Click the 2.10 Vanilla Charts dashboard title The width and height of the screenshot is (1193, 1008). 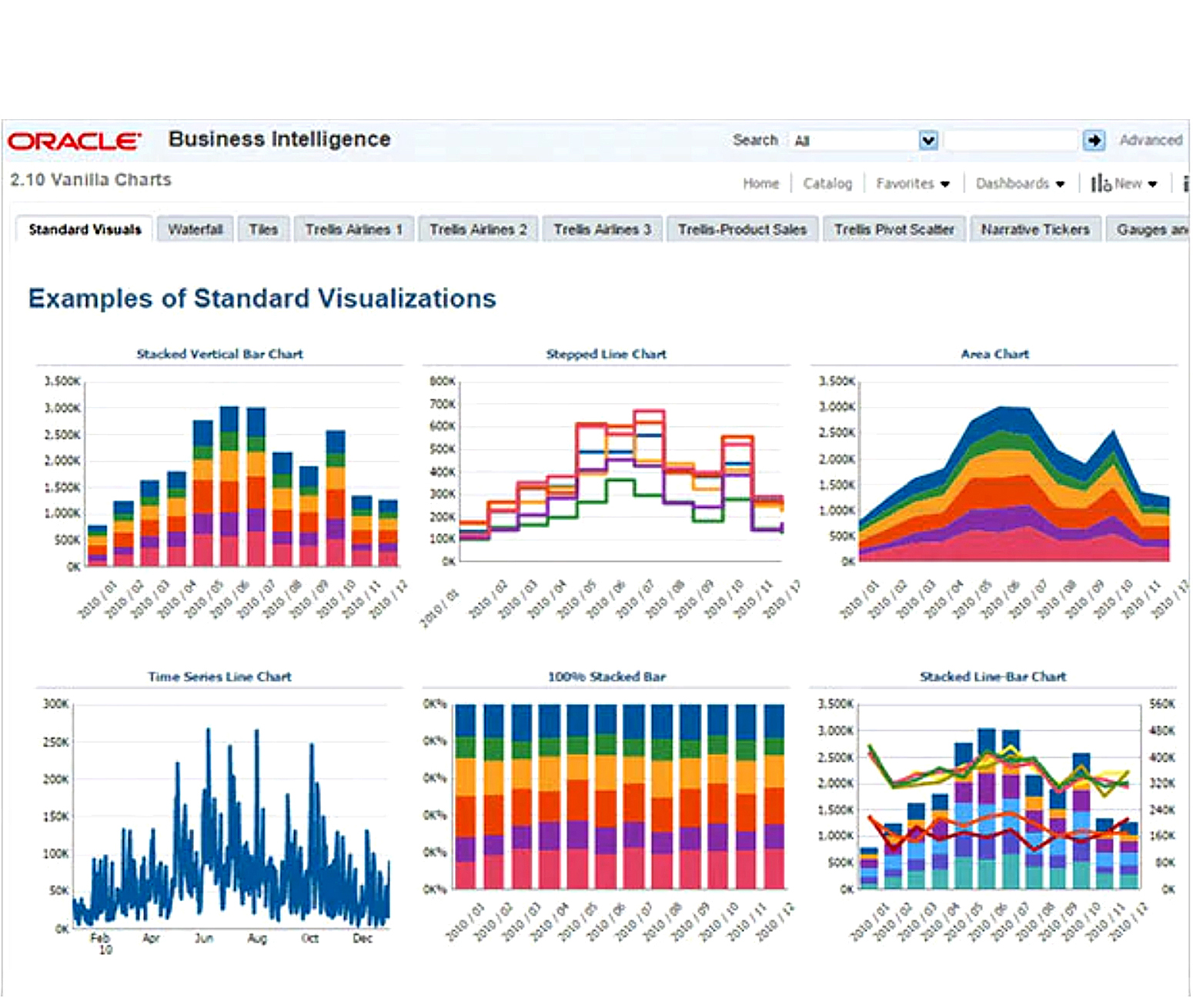pos(91,180)
